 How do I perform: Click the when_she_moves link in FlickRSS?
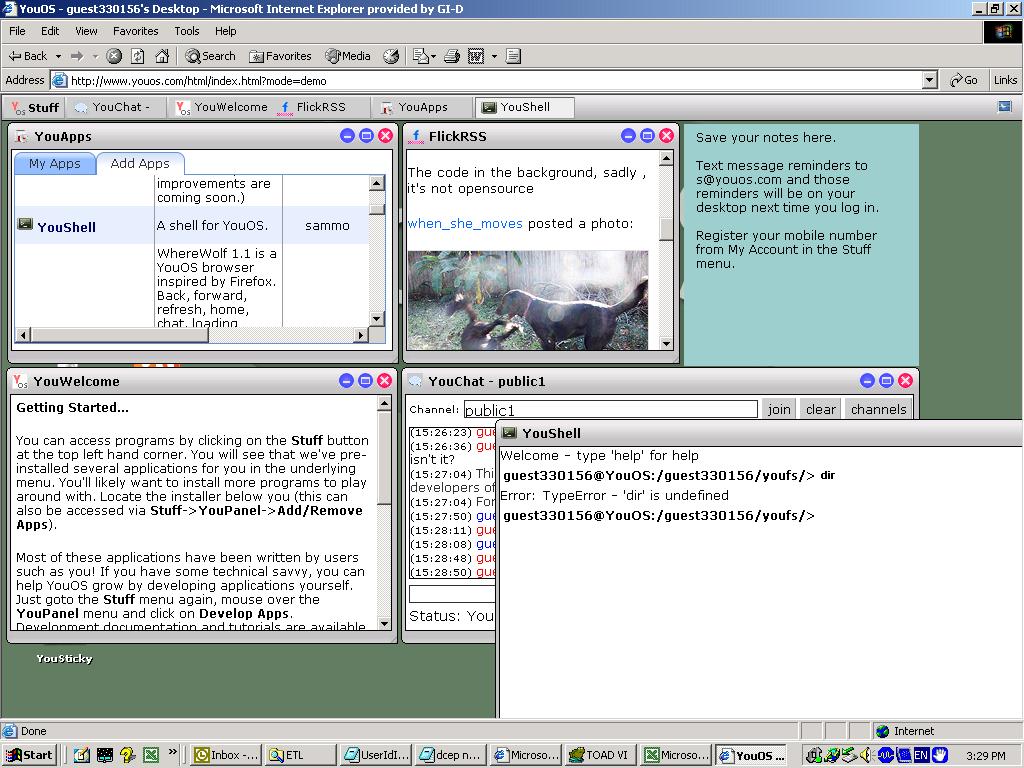[x=465, y=223]
